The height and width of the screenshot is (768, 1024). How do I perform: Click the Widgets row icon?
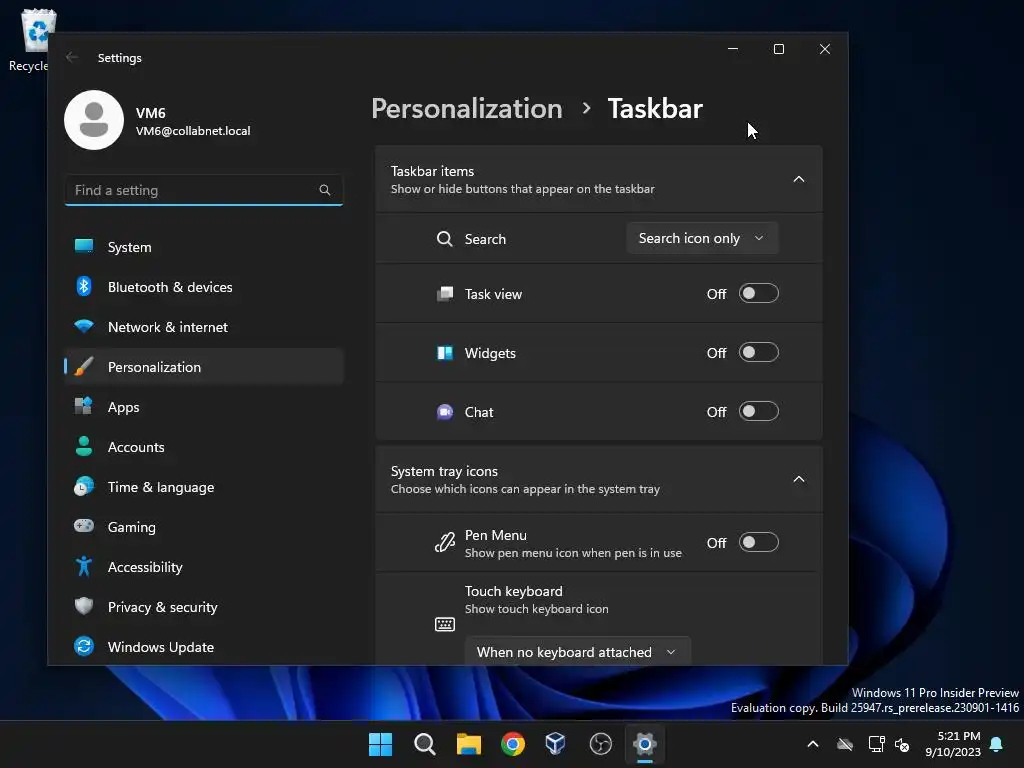(x=445, y=353)
